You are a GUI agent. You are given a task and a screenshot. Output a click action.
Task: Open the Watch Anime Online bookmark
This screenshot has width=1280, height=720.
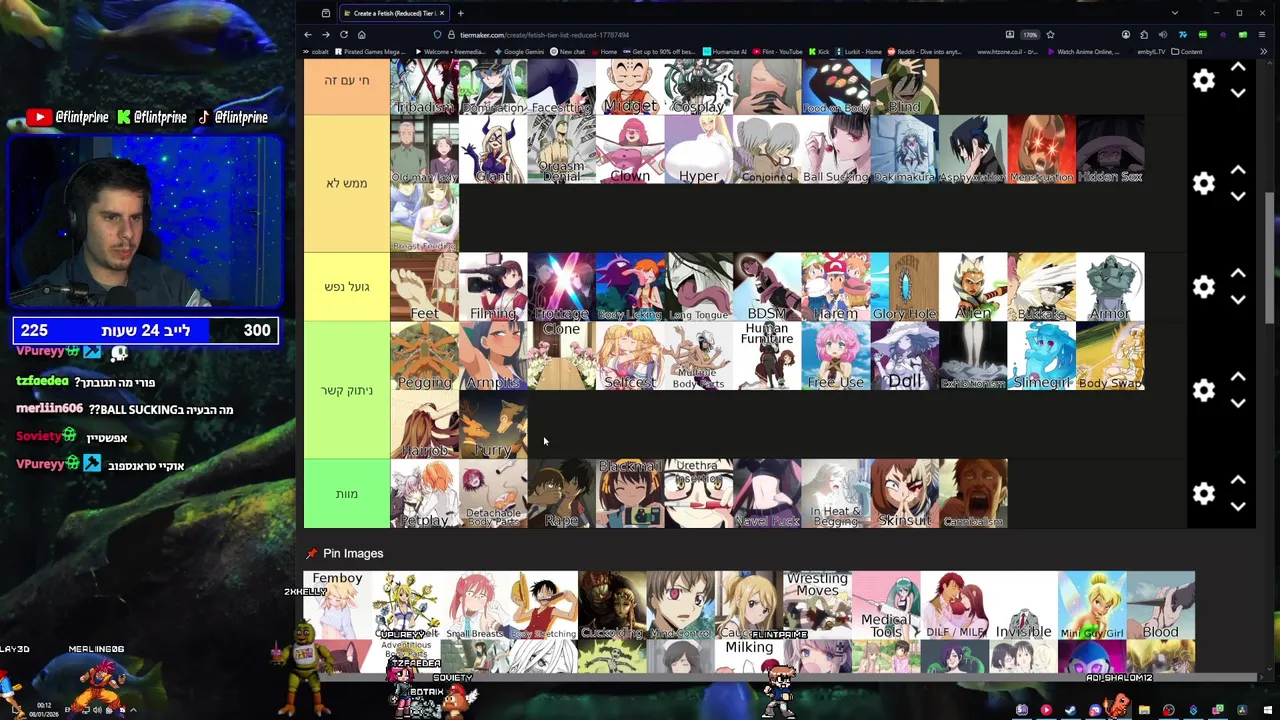(x=1083, y=52)
